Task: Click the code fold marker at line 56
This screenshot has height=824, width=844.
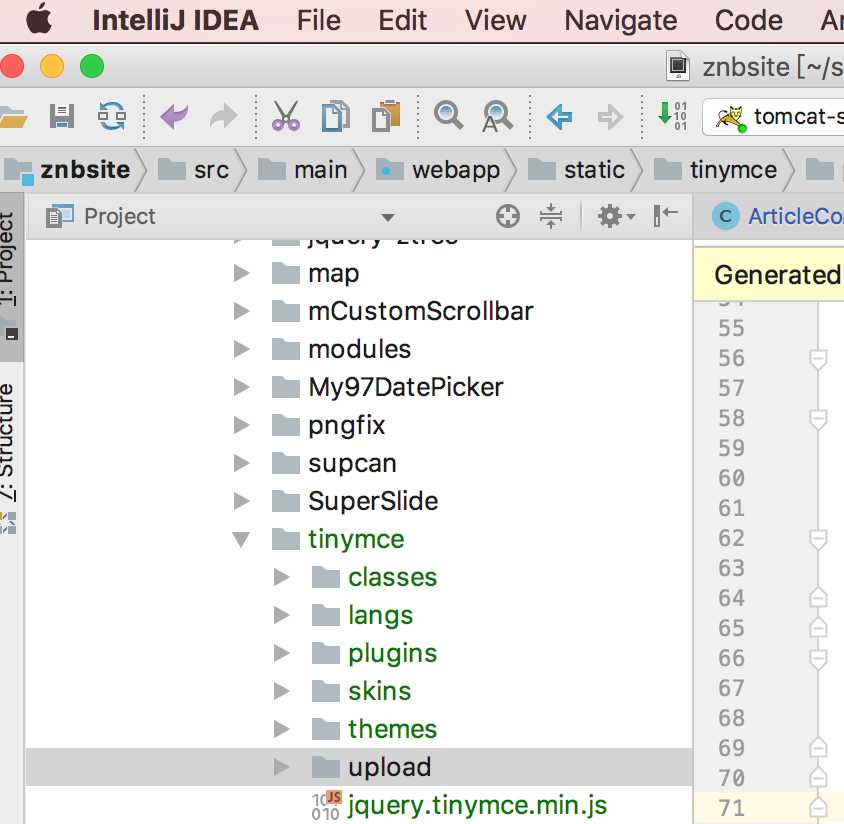Action: click(x=818, y=359)
